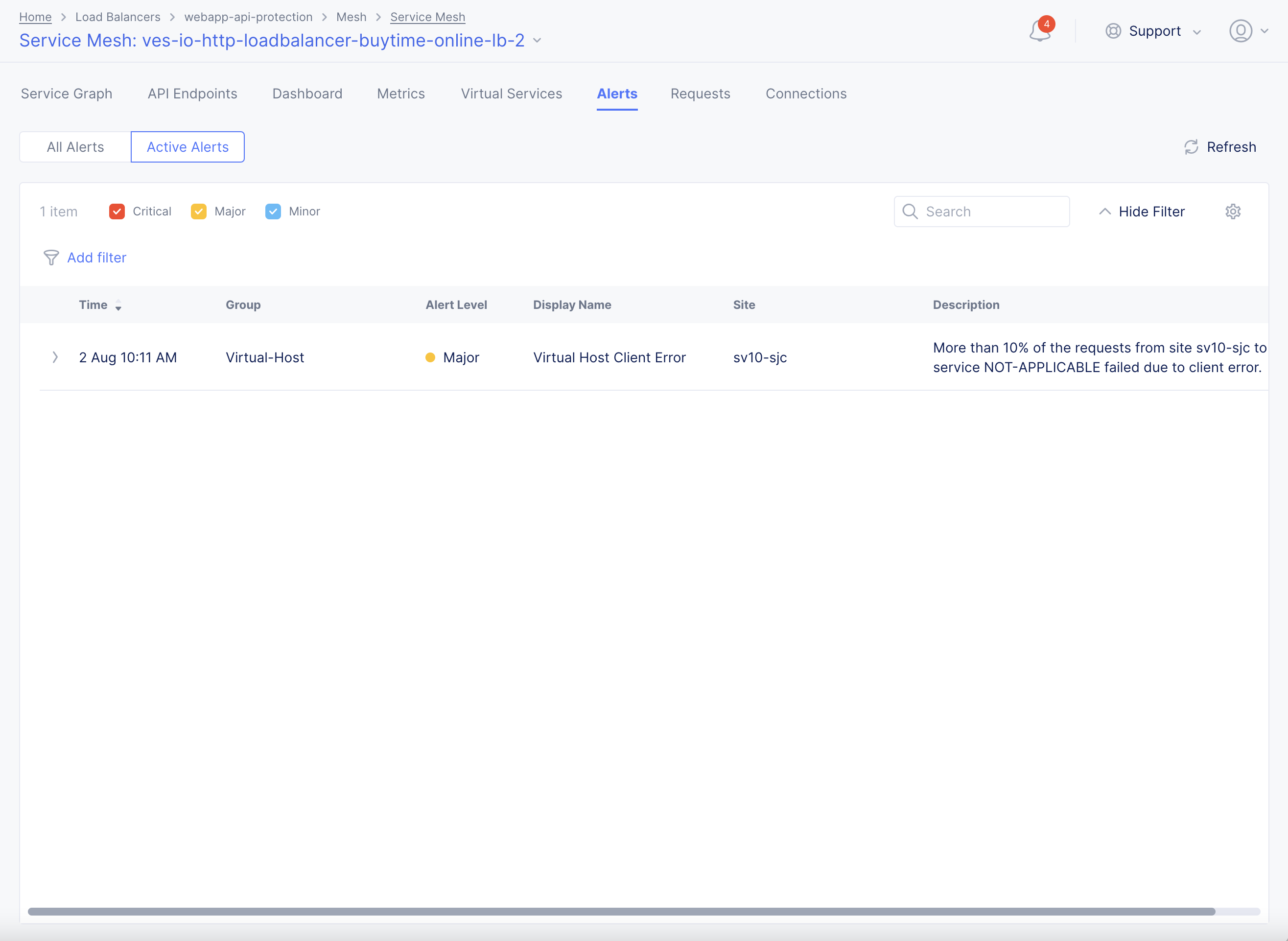The height and width of the screenshot is (941, 1288).
Task: Open table settings gear icon
Action: pyautogui.click(x=1233, y=212)
